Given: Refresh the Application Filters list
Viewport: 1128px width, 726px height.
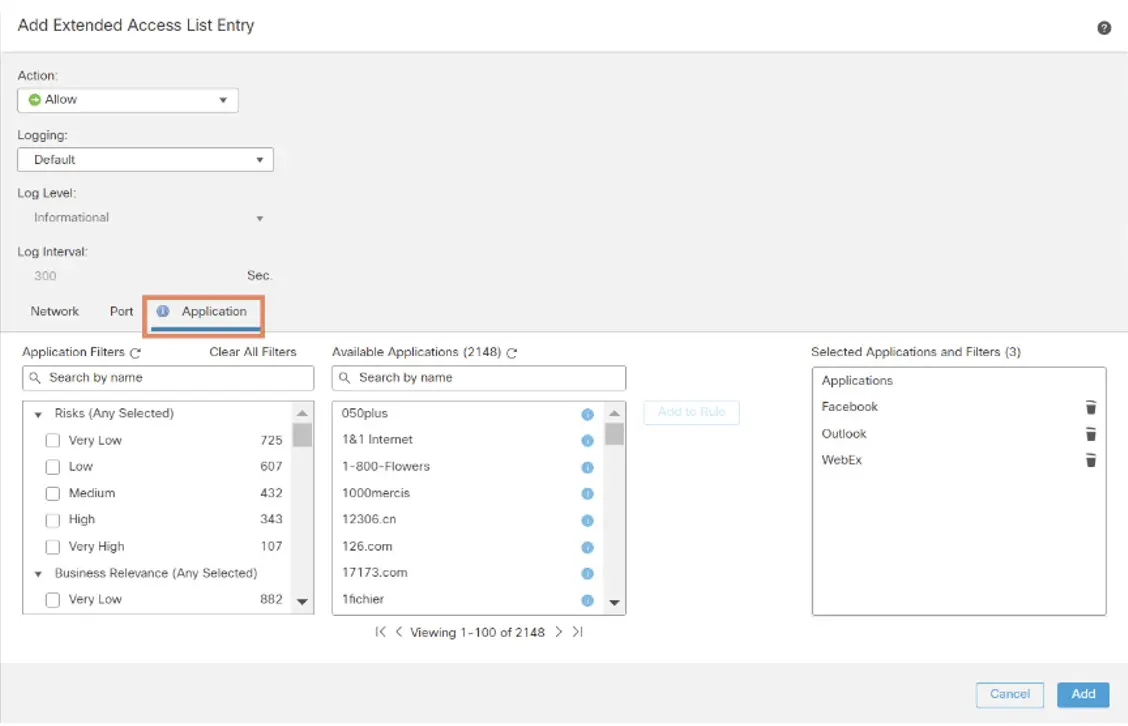Looking at the screenshot, I should (x=135, y=351).
